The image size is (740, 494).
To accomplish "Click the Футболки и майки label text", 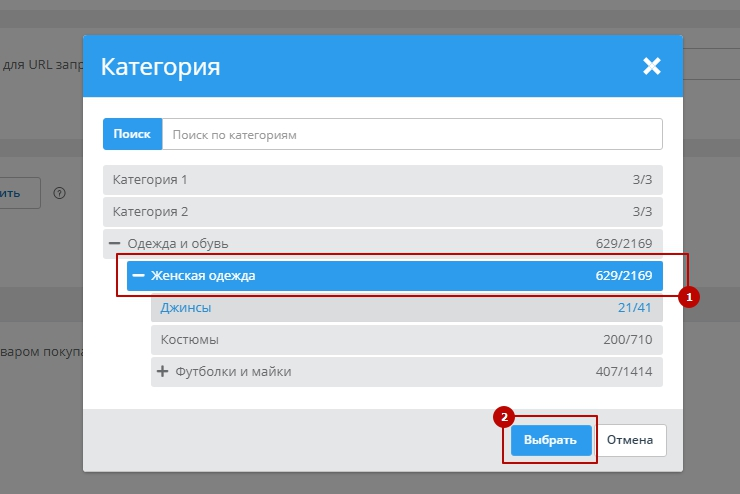I will [x=233, y=372].
